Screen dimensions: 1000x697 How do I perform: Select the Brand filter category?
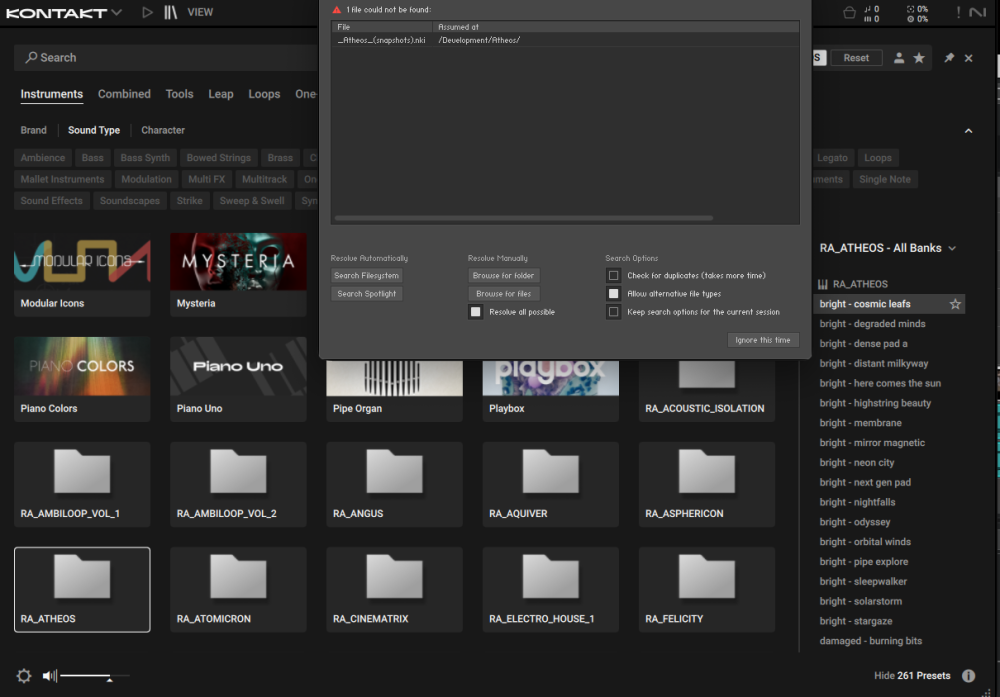click(33, 130)
